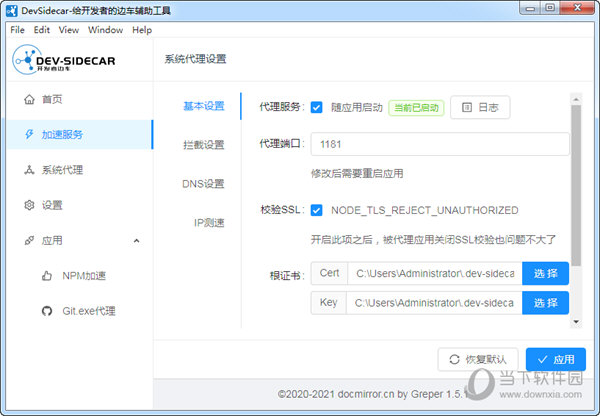
Task: Click the log icon in 日志 button
Action: (x=467, y=108)
